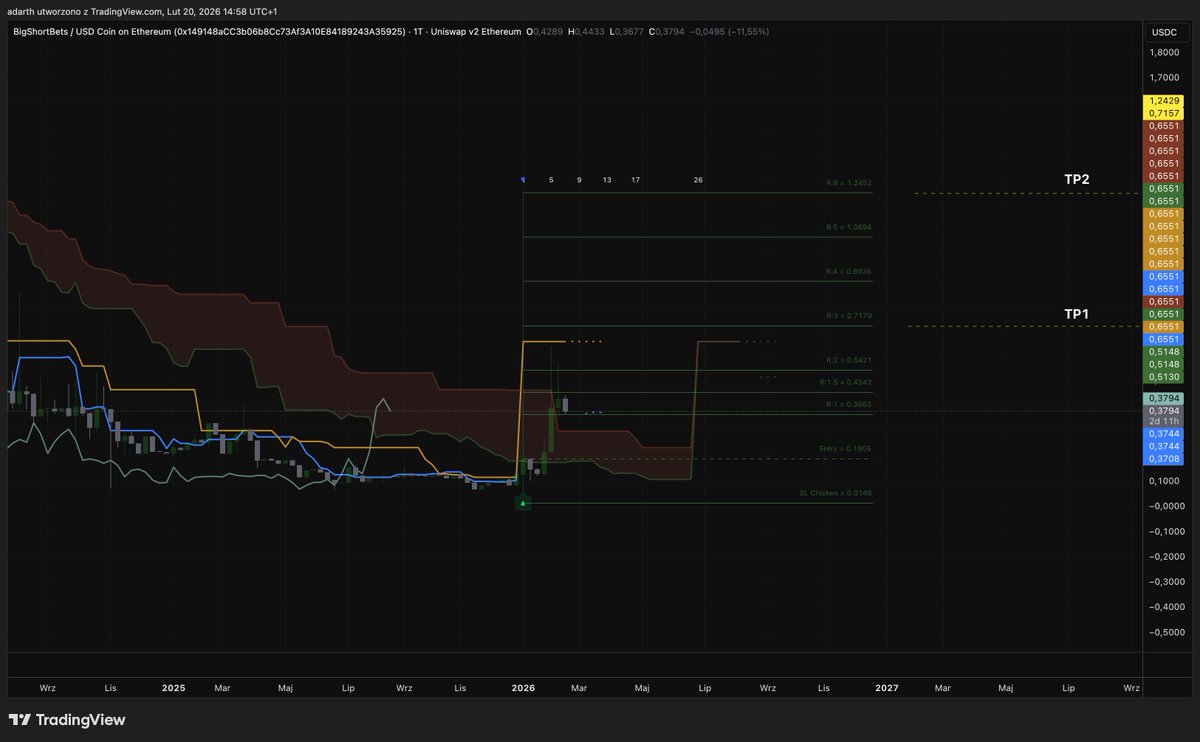This screenshot has width=1200, height=742.
Task: Click the 0,1000 price scale tick
Action: (1163, 481)
